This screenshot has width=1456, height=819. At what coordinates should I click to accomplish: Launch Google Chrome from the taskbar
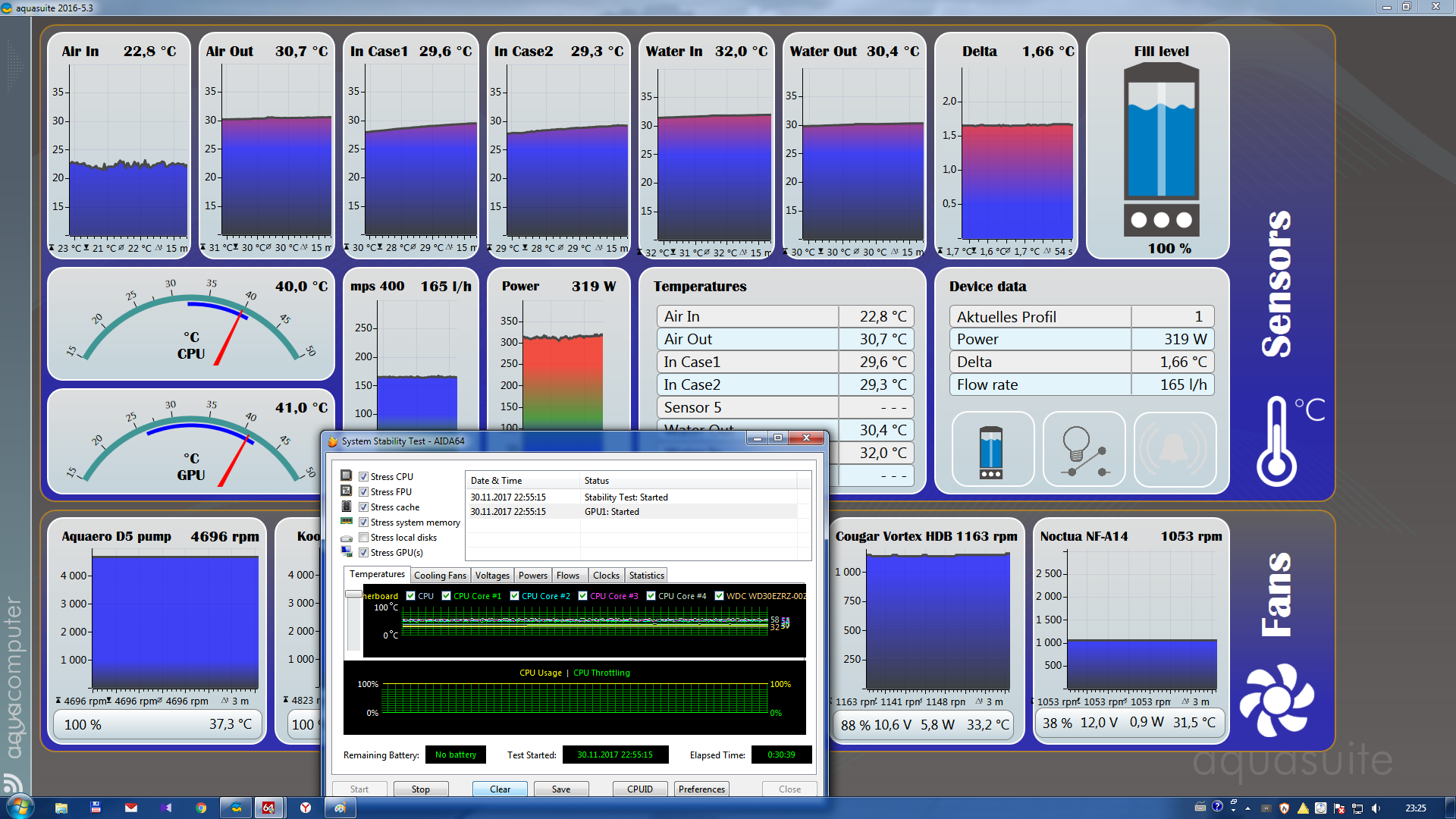point(201,808)
